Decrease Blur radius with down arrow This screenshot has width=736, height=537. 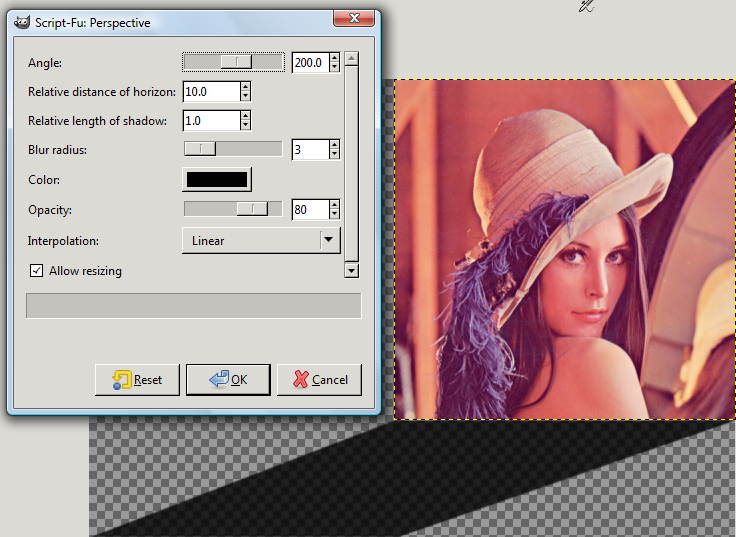pos(334,155)
